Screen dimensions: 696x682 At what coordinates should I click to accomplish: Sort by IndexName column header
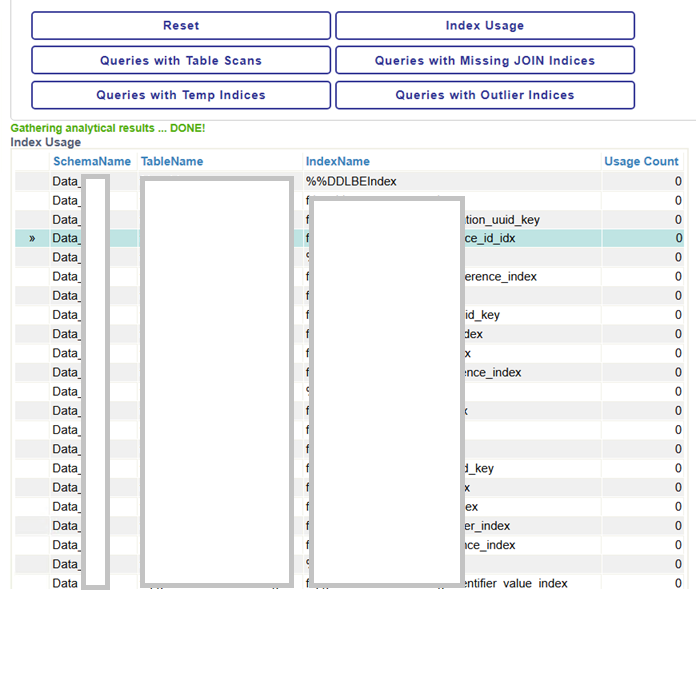point(338,162)
